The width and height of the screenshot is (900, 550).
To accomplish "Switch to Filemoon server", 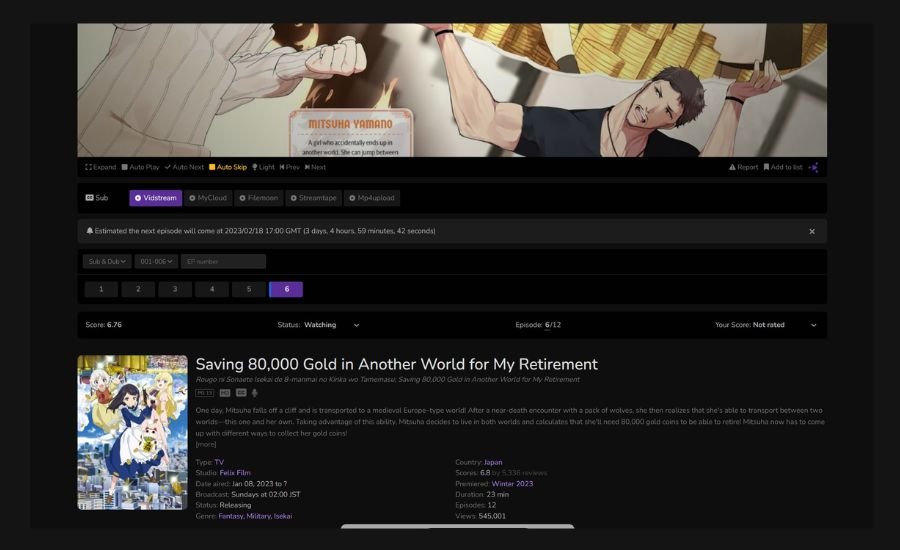I will point(258,197).
